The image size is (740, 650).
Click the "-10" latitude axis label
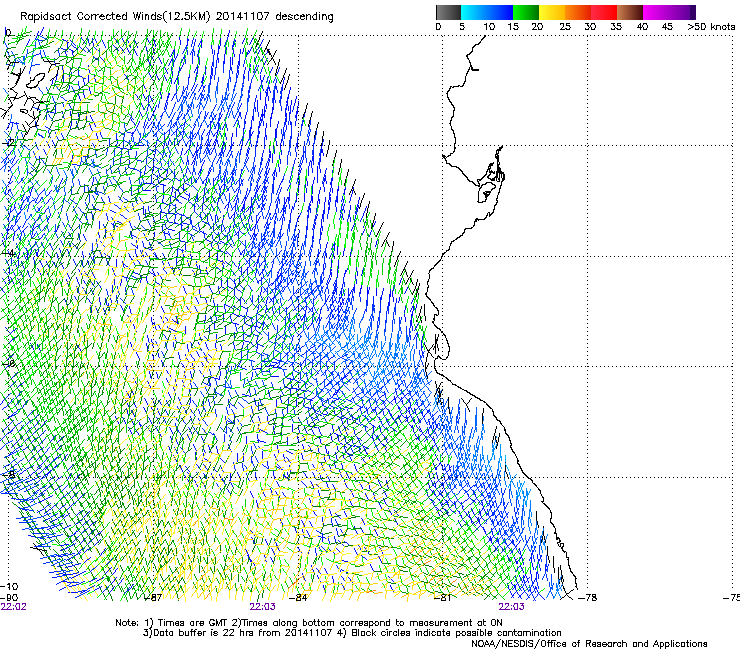9,587
